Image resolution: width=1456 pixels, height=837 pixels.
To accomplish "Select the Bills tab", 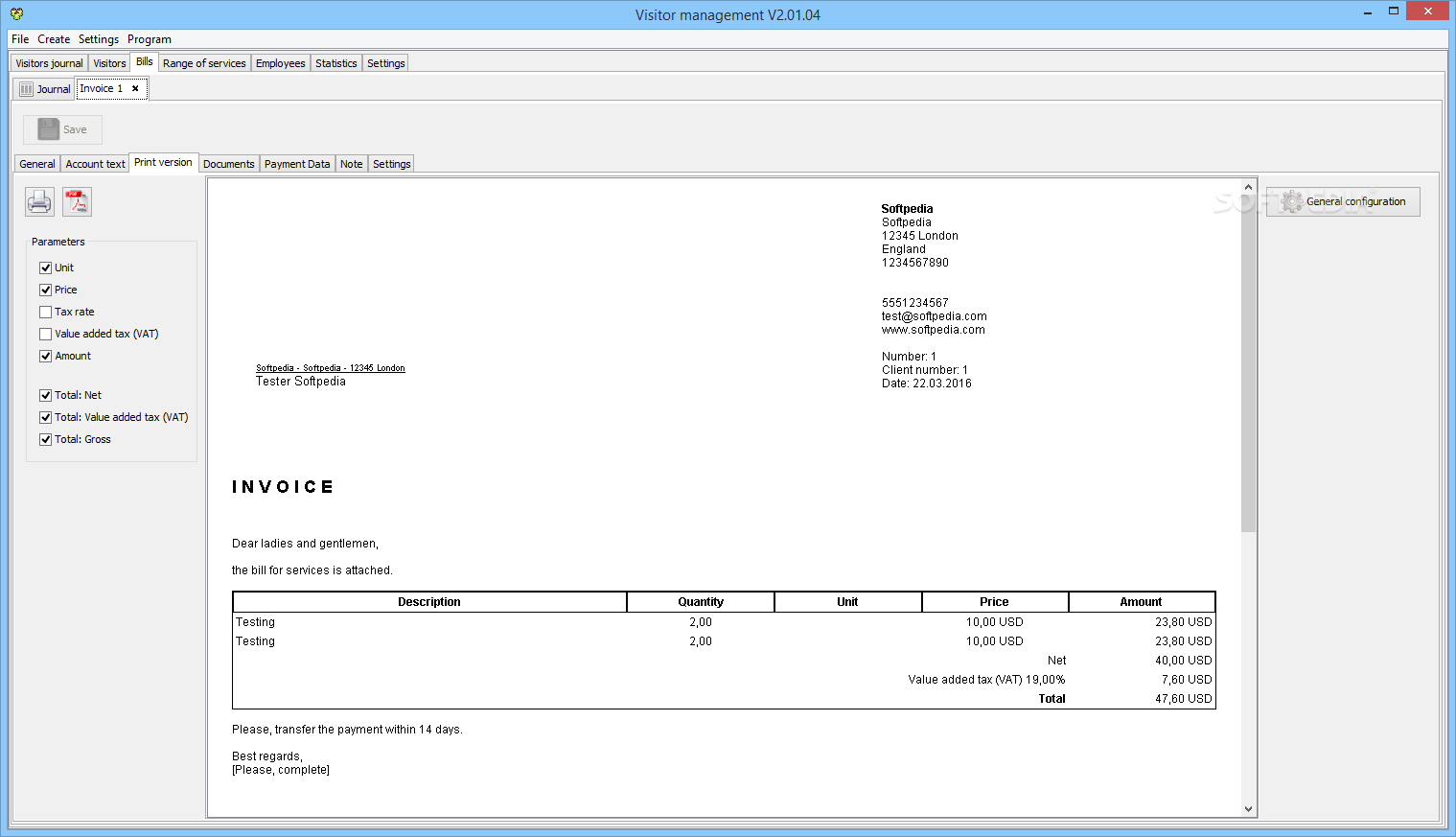I will (145, 61).
